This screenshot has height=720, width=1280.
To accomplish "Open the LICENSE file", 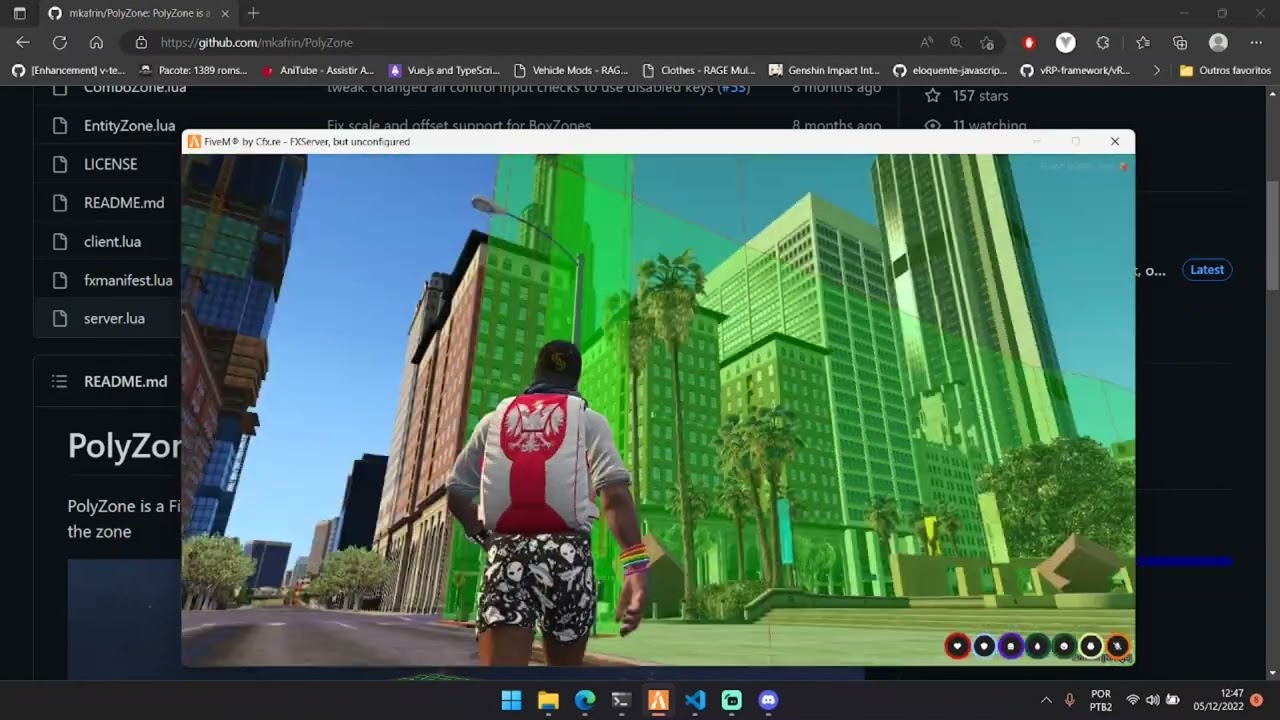I will click(110, 164).
